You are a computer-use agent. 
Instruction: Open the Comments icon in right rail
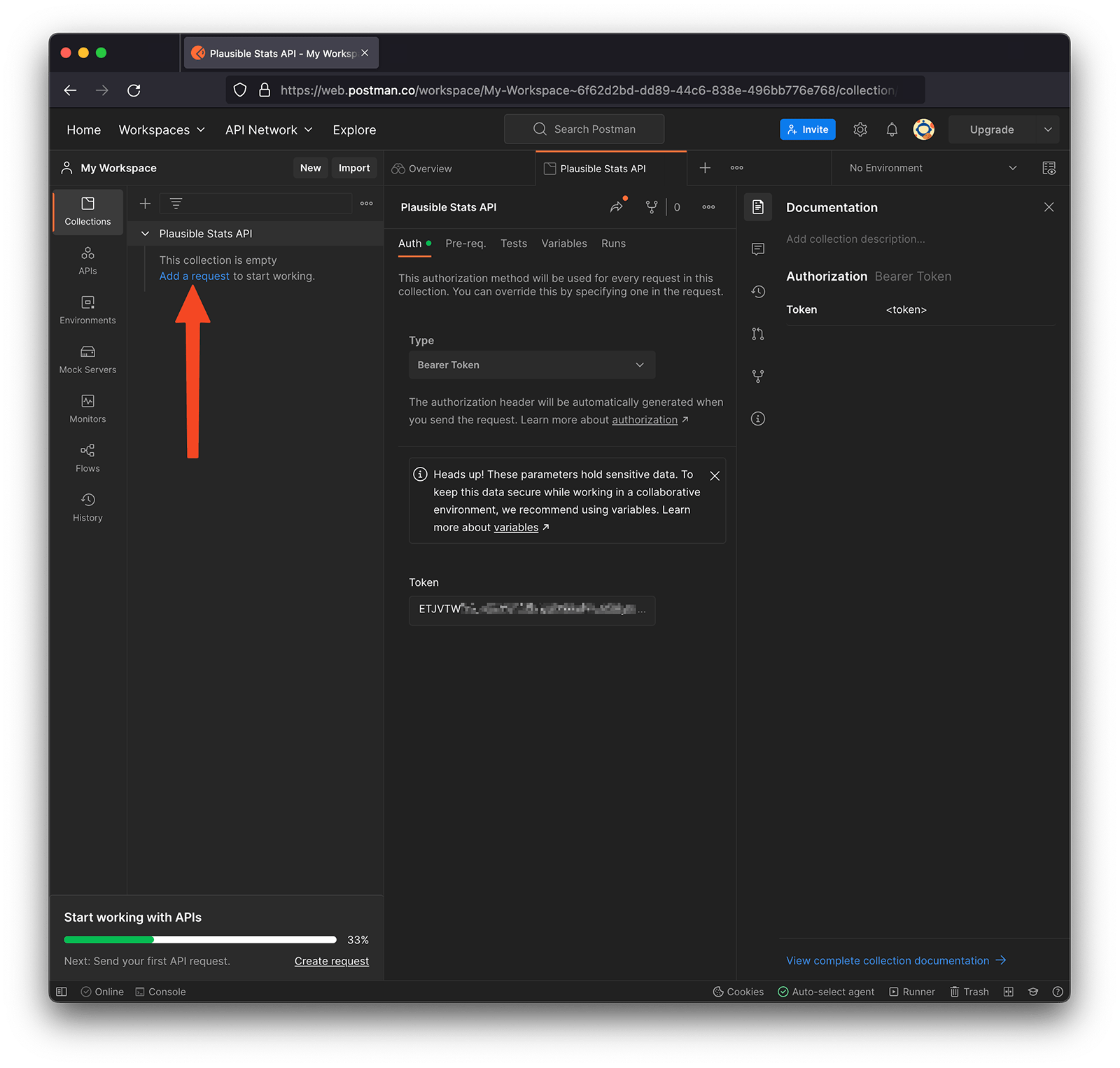757,249
